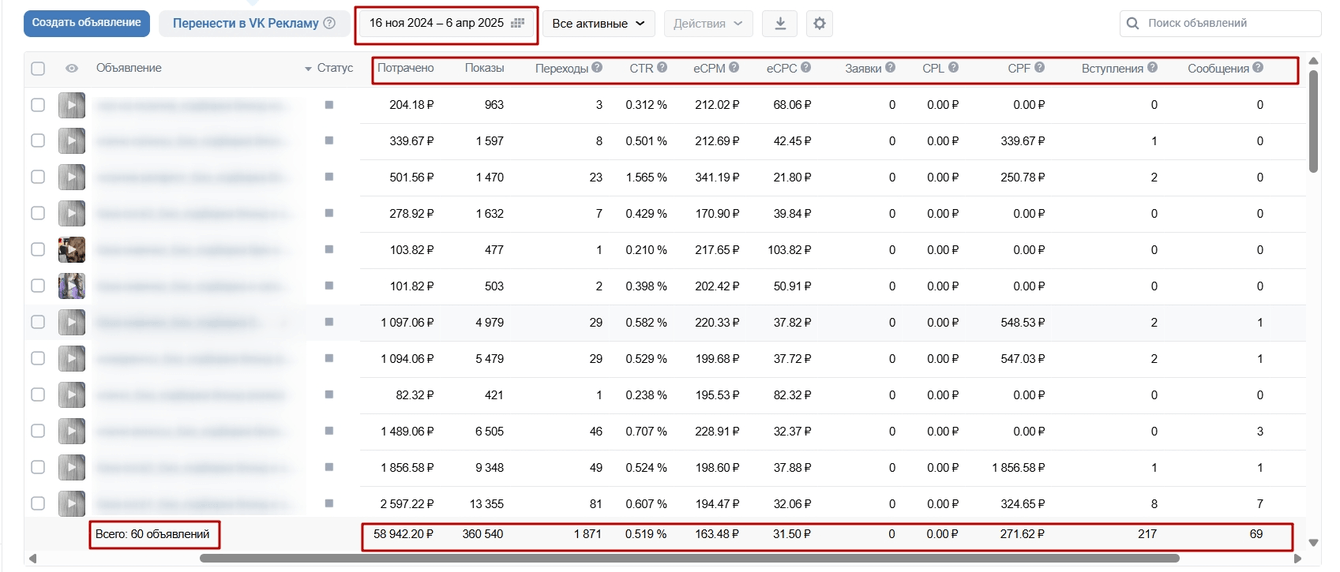Open the ad name in the 2 597.22 ₽ row
The width and height of the screenshot is (1340, 572).
(197, 503)
